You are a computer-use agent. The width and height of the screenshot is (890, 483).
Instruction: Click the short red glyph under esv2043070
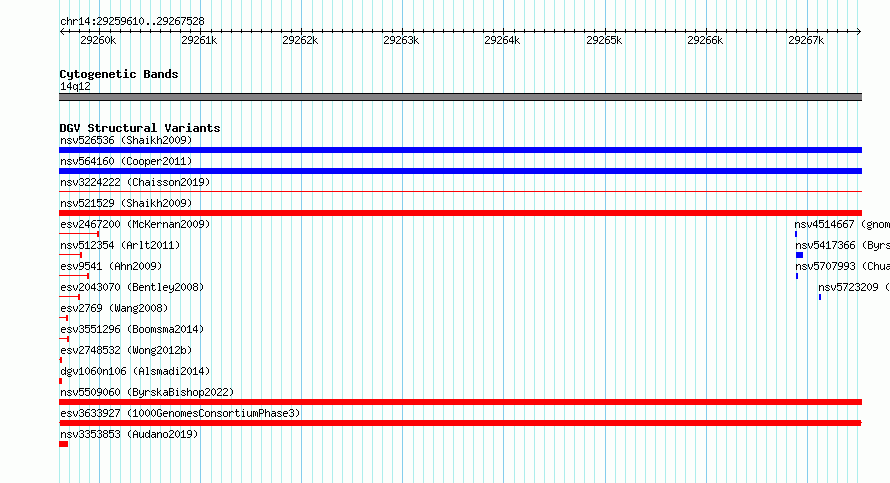[70, 297]
